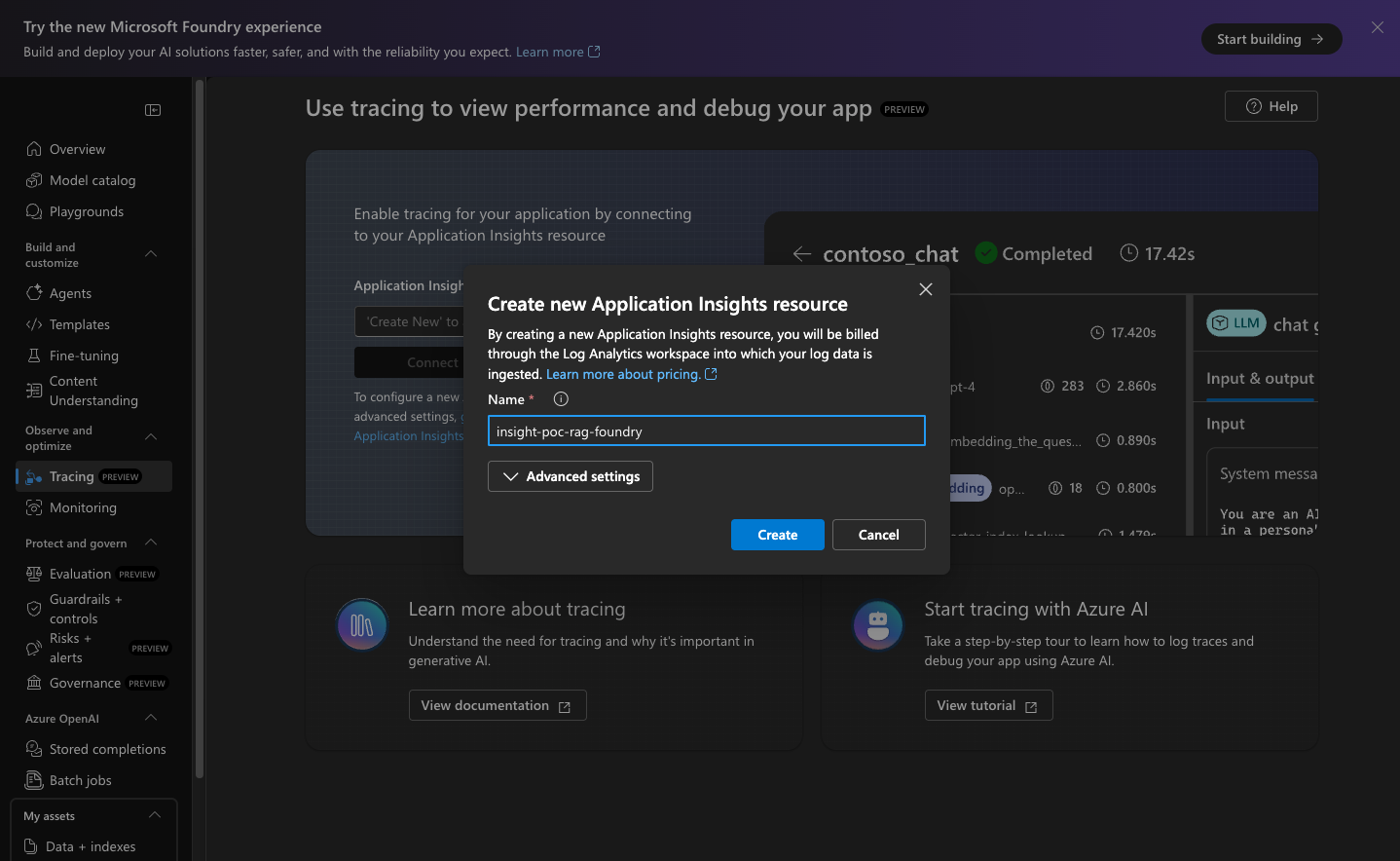This screenshot has width=1400, height=861.
Task: Open the Batch jobs section
Action: [79, 779]
